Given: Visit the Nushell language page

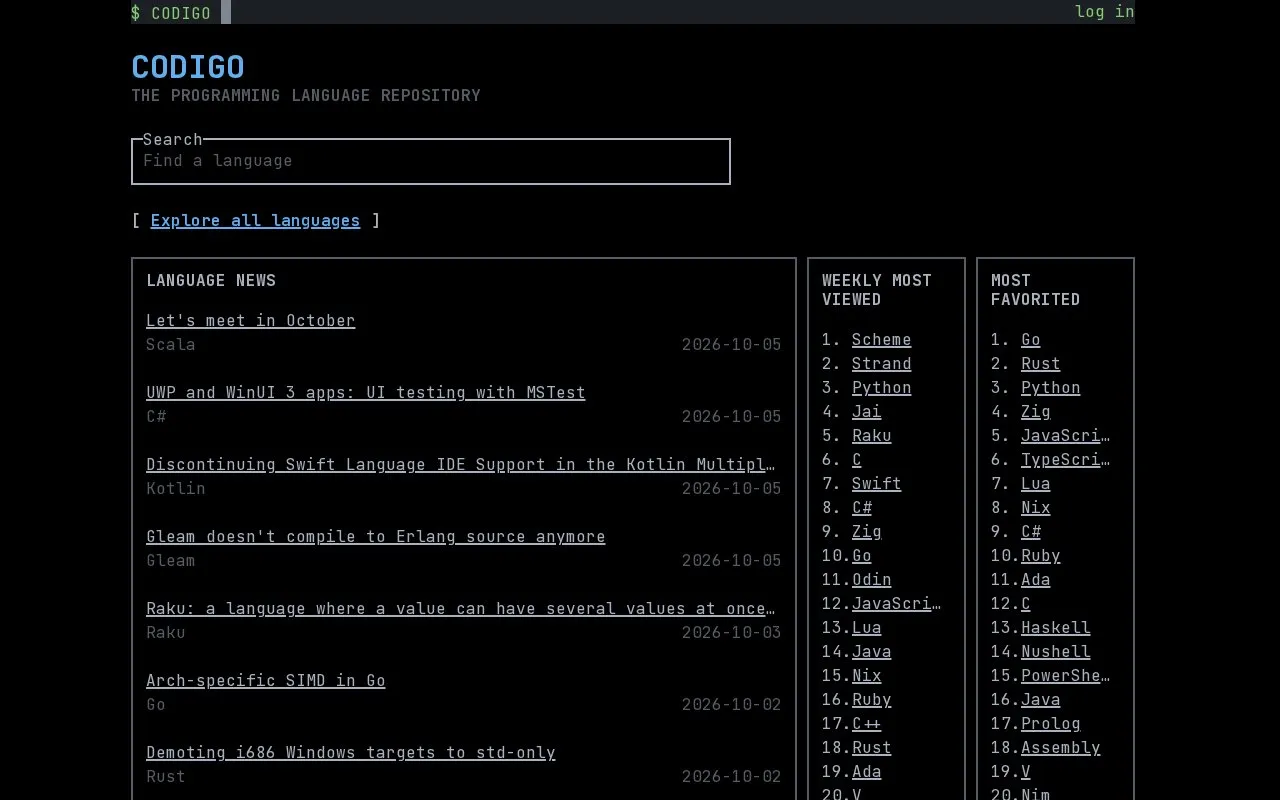Looking at the screenshot, I should pyautogui.click(x=1055, y=652).
